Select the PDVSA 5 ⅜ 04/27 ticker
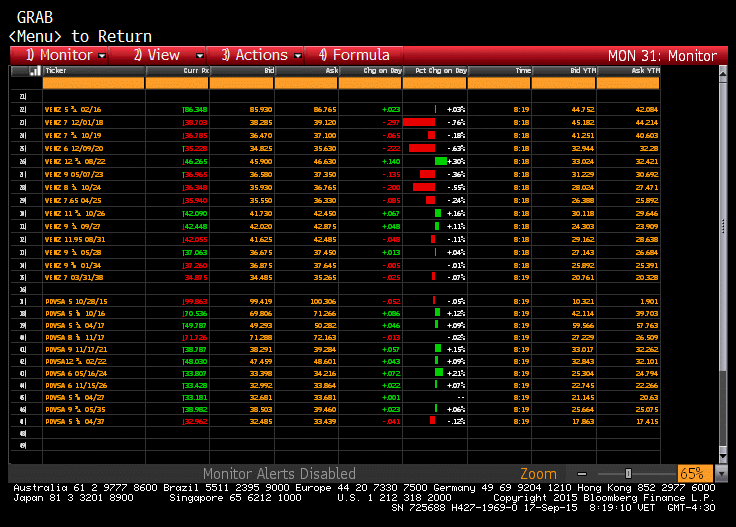Viewport: 736px width, 527px height. (x=75, y=397)
